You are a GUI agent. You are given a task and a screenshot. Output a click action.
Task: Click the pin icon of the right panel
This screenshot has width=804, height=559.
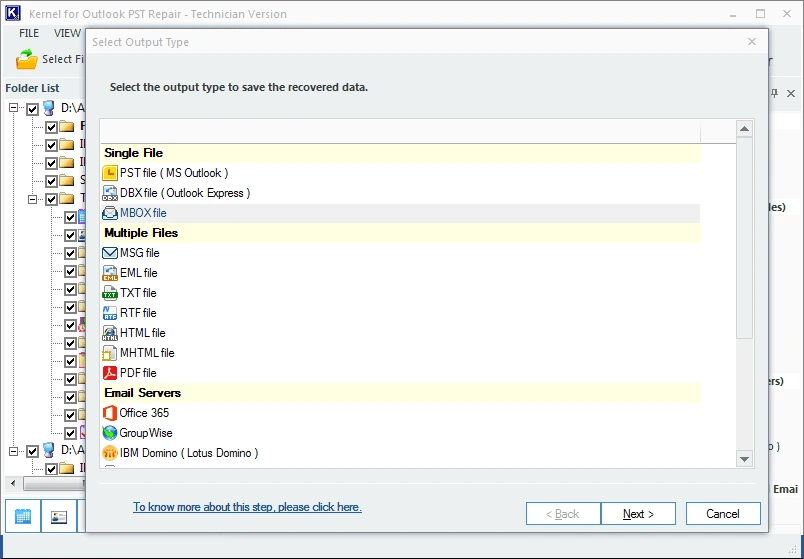tap(775, 93)
